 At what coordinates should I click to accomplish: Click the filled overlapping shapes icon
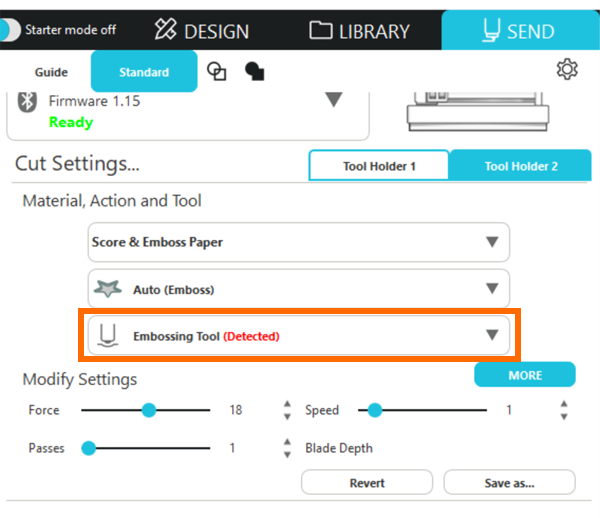[x=254, y=71]
